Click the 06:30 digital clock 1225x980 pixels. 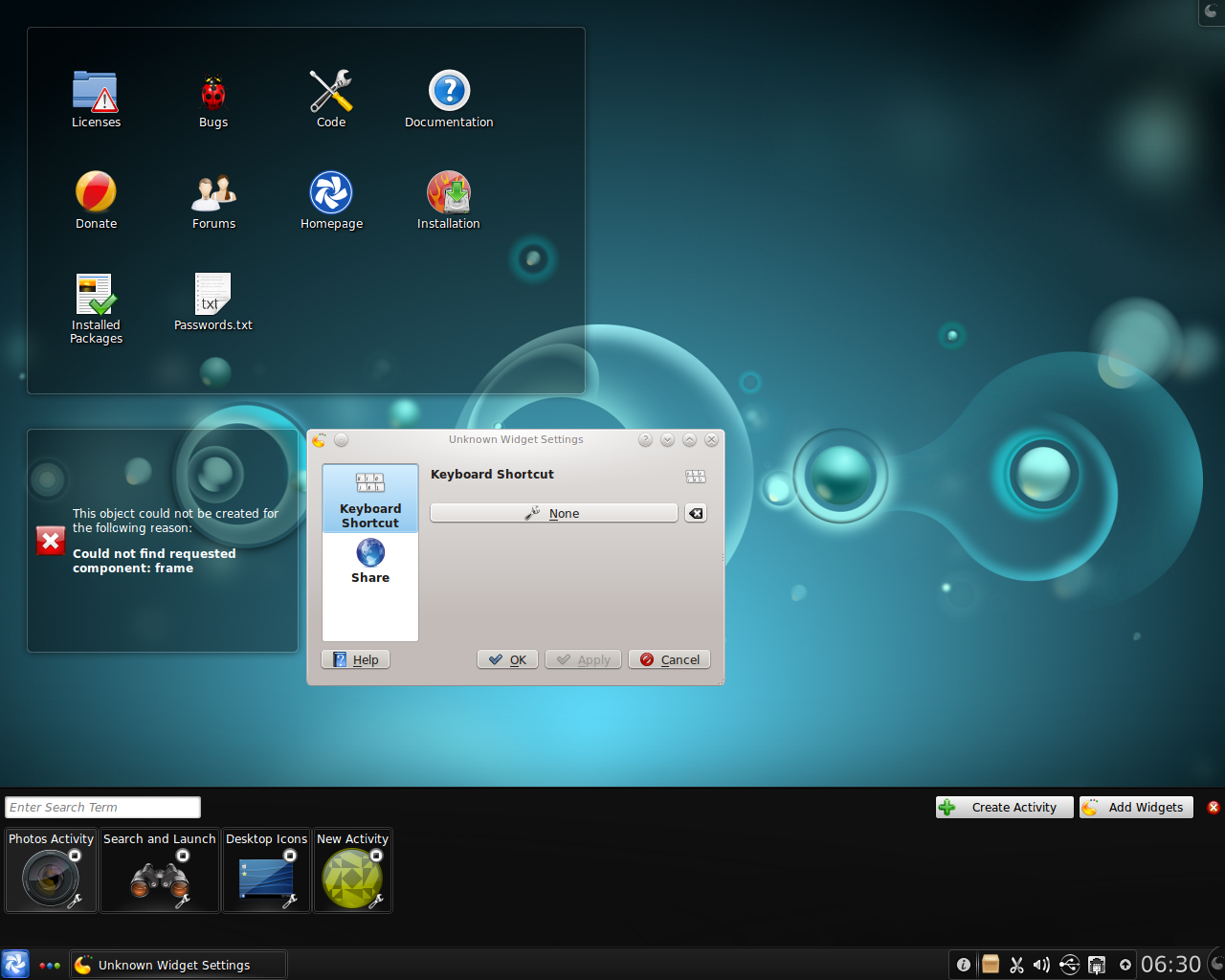1170,964
